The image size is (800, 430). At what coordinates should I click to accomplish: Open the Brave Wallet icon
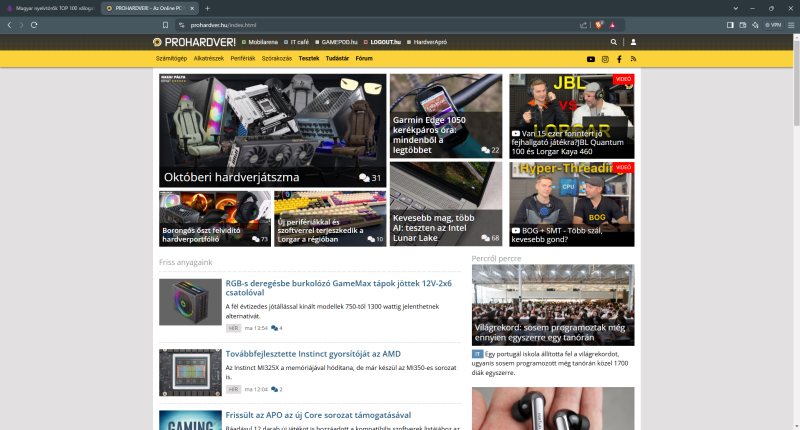(x=743, y=25)
